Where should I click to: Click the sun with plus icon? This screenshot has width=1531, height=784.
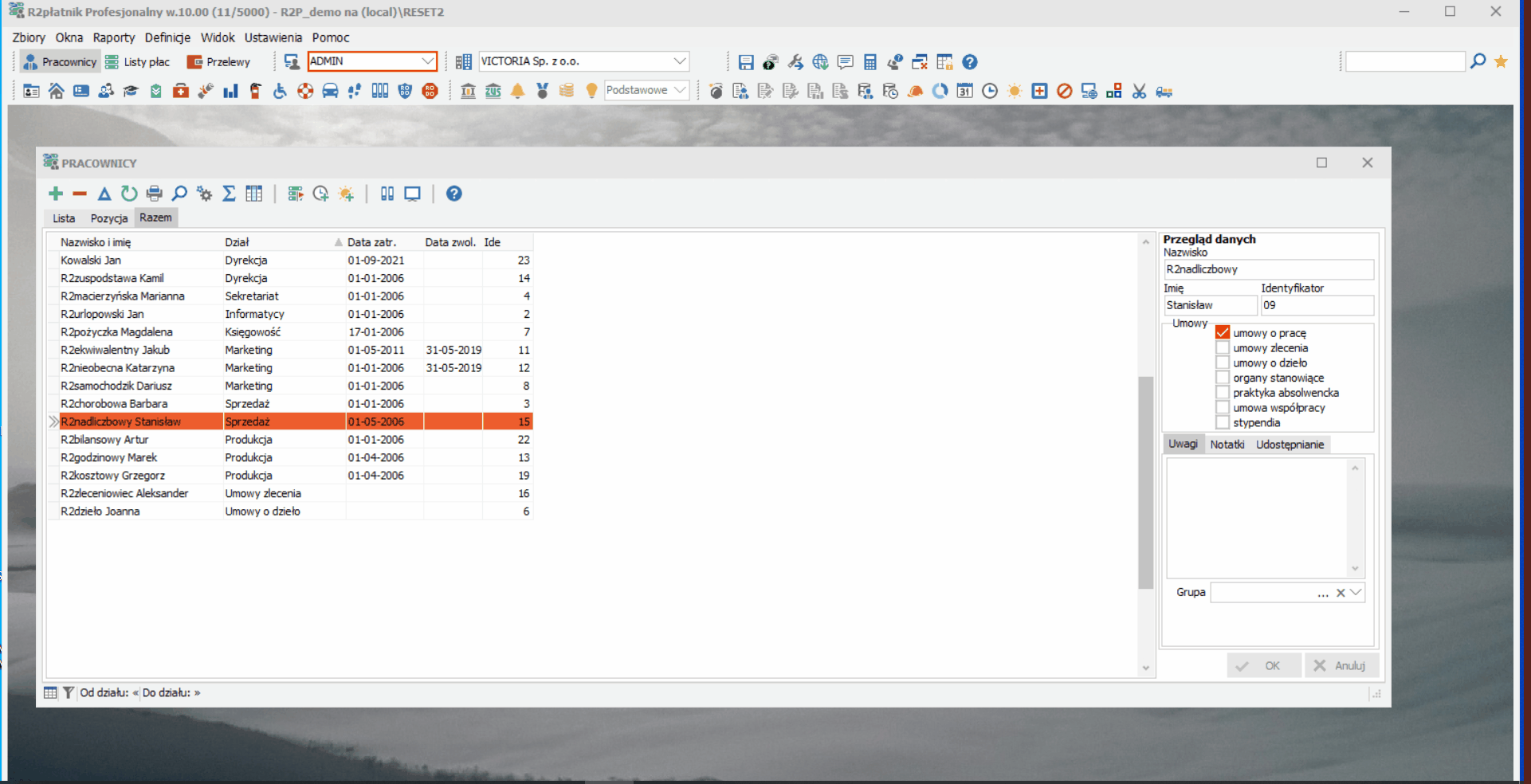pyautogui.click(x=347, y=194)
